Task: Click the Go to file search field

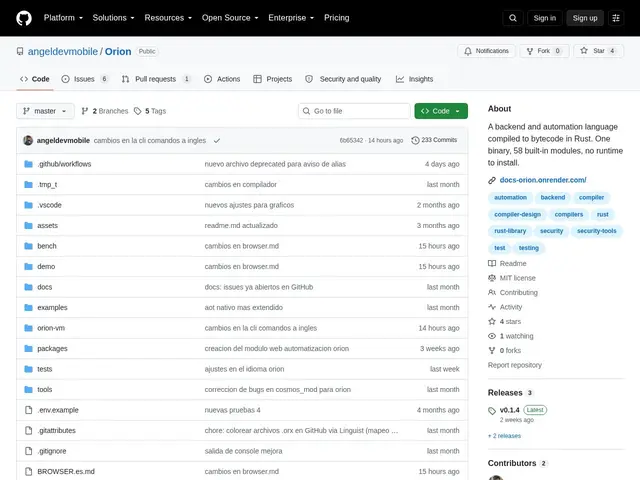Action: click(354, 111)
